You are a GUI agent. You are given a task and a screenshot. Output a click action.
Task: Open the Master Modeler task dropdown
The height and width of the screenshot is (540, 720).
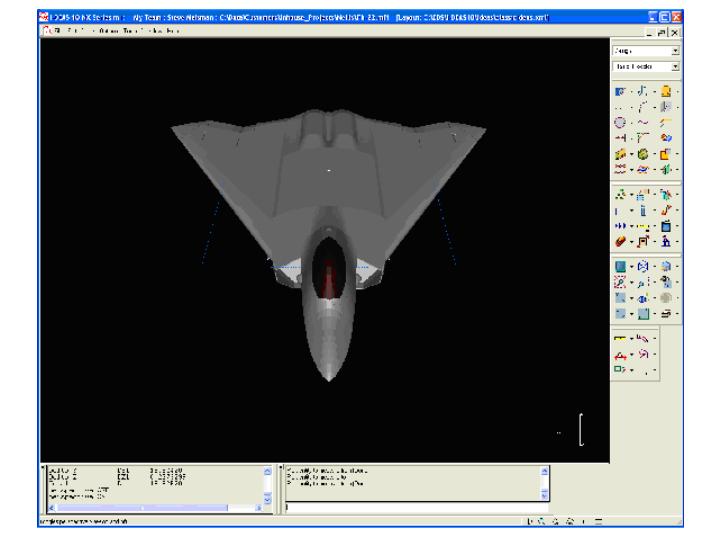(x=675, y=67)
